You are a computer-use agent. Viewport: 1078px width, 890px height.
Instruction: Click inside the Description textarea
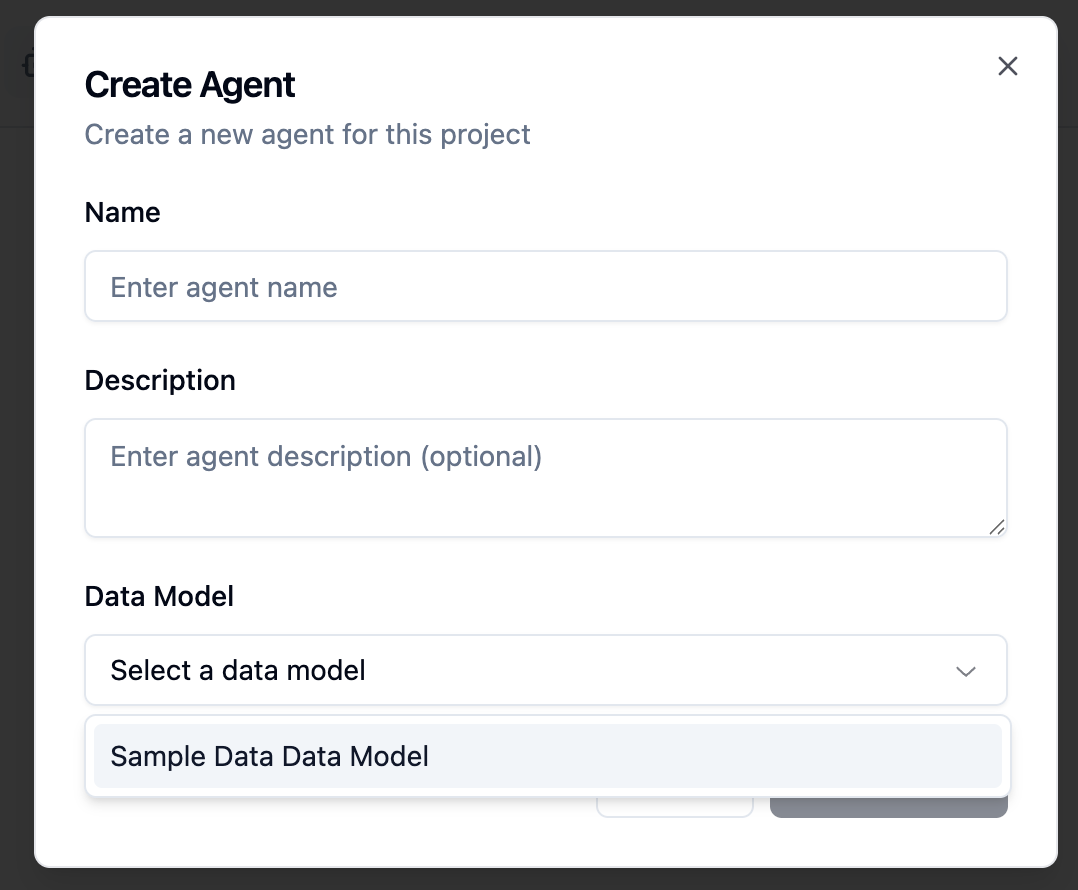[545, 478]
